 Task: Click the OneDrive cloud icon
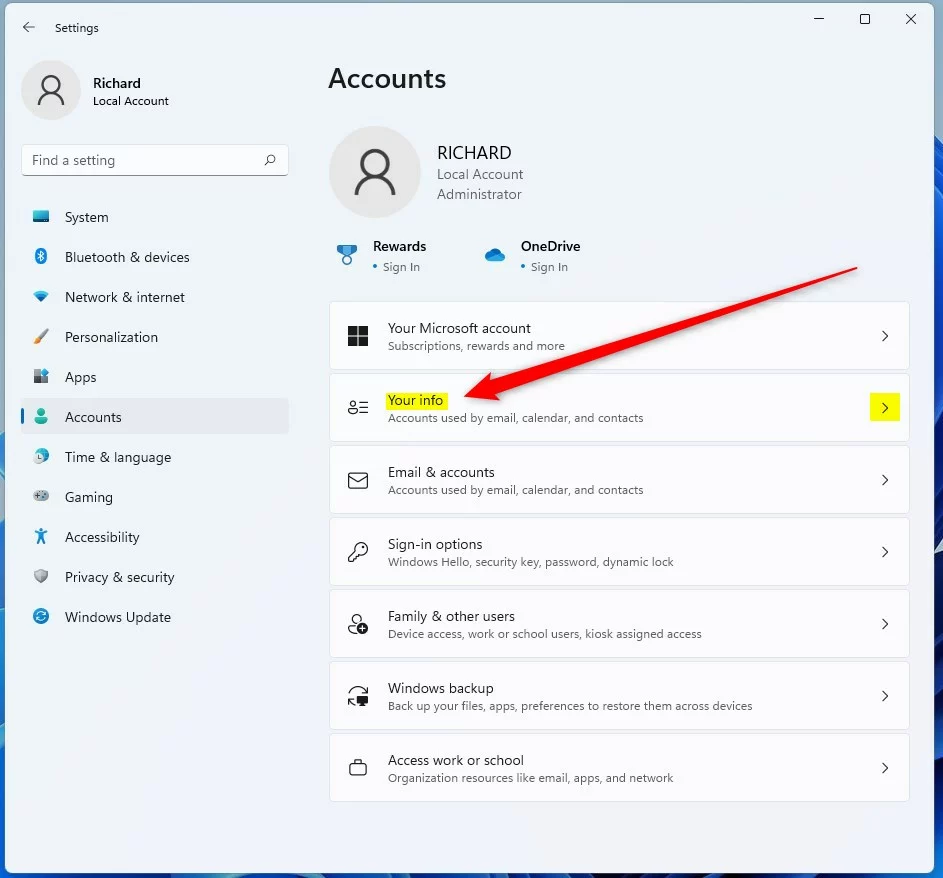[x=494, y=255]
